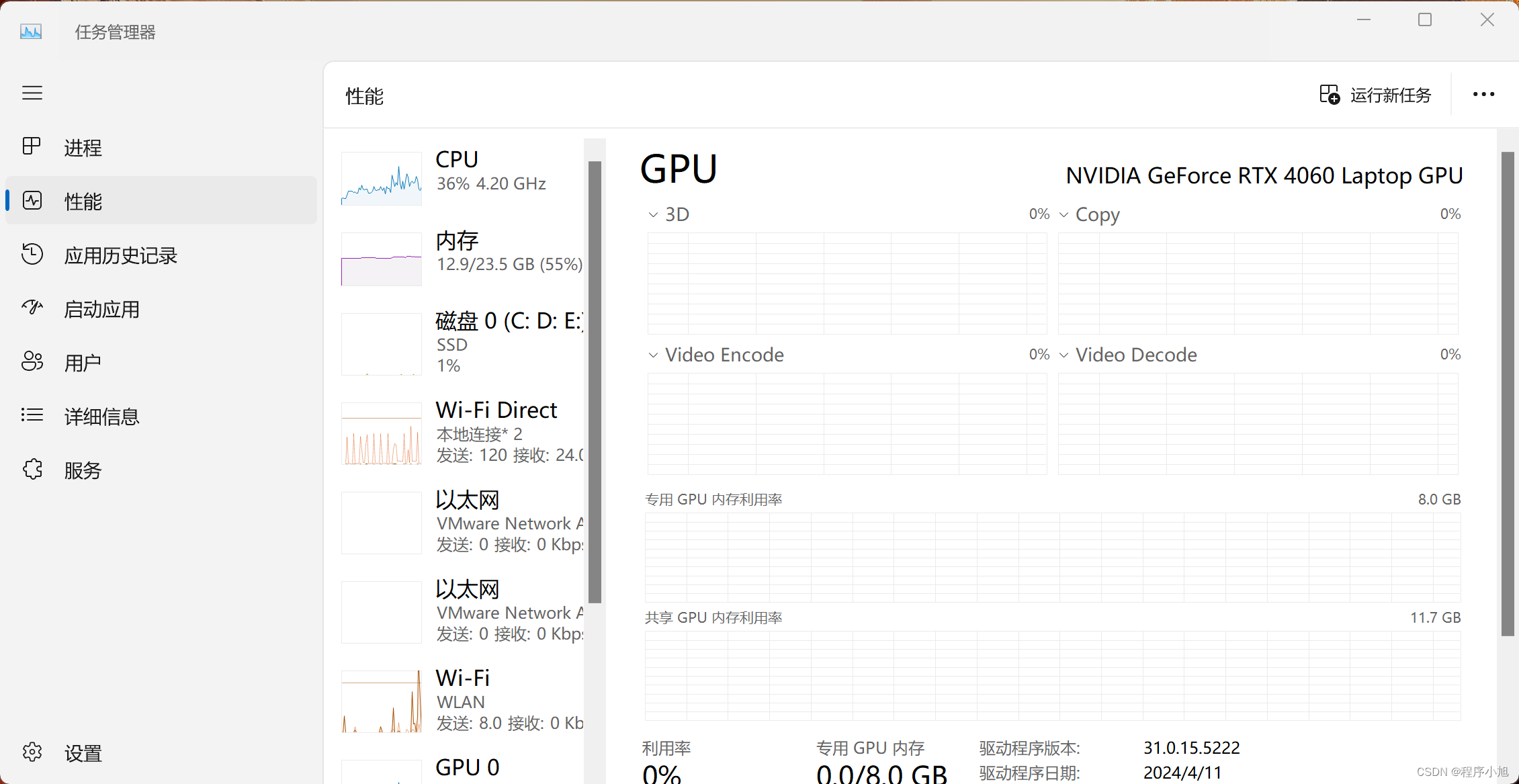The height and width of the screenshot is (784, 1519).
Task: Click the device list vertical scrollbar
Action: pyautogui.click(x=595, y=382)
